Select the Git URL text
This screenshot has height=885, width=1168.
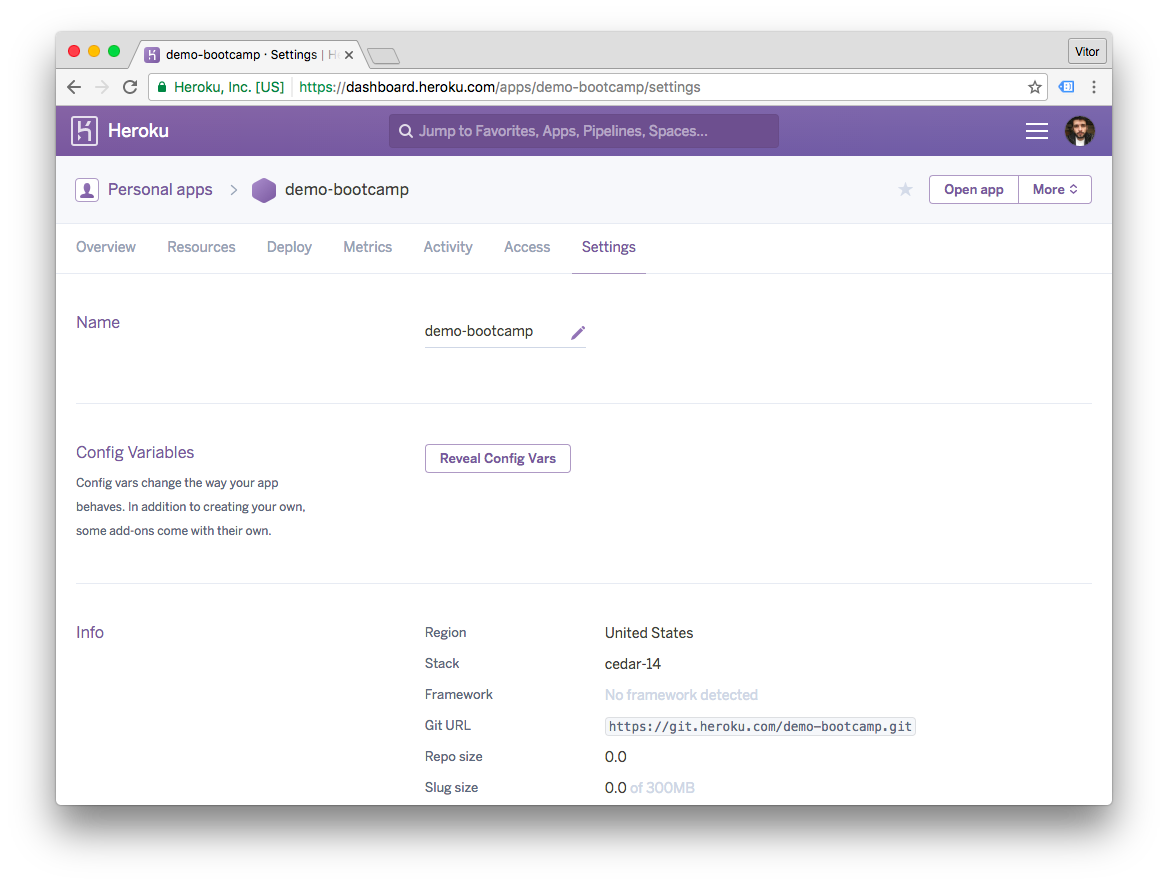point(760,726)
